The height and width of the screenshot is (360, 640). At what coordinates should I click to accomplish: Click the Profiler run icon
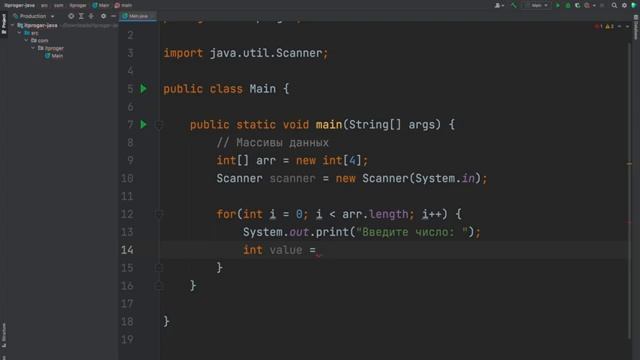[587, 5]
